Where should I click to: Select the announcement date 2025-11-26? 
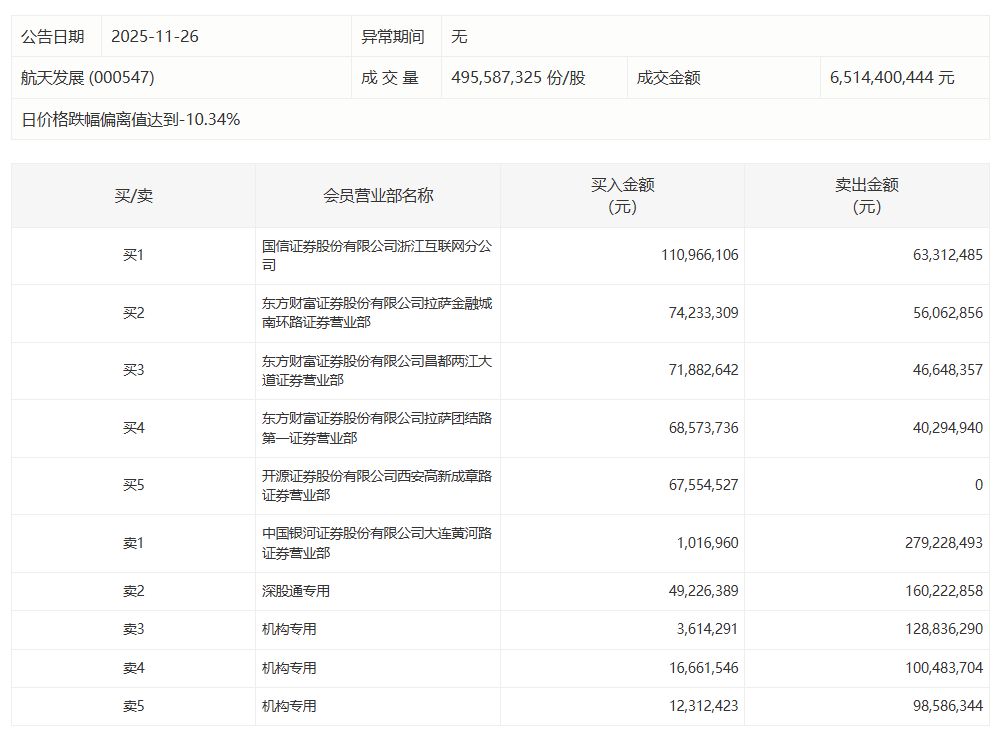click(155, 36)
